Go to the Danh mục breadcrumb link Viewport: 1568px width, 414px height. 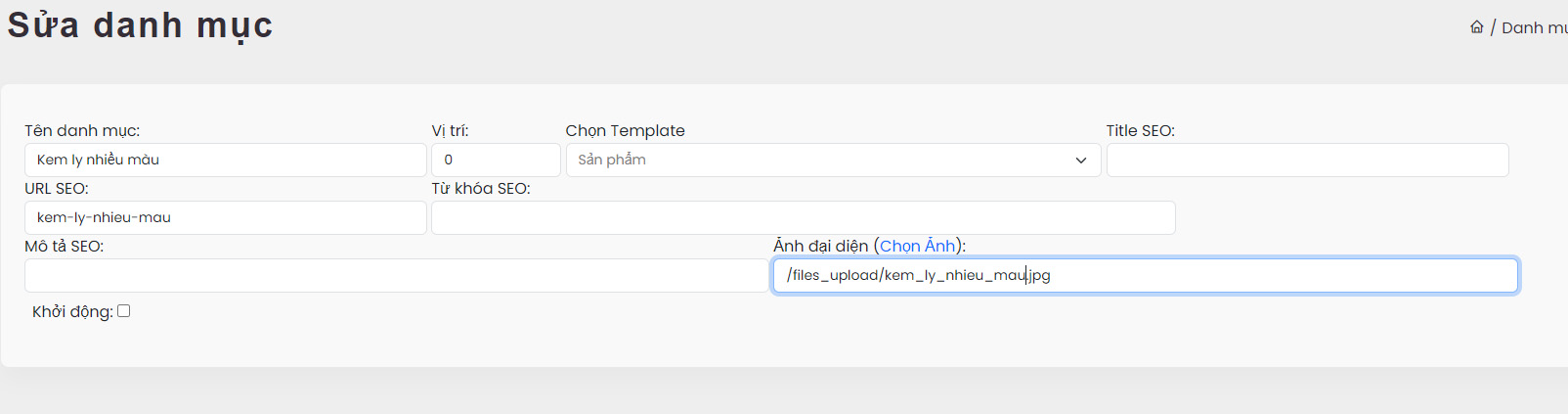click(1535, 27)
